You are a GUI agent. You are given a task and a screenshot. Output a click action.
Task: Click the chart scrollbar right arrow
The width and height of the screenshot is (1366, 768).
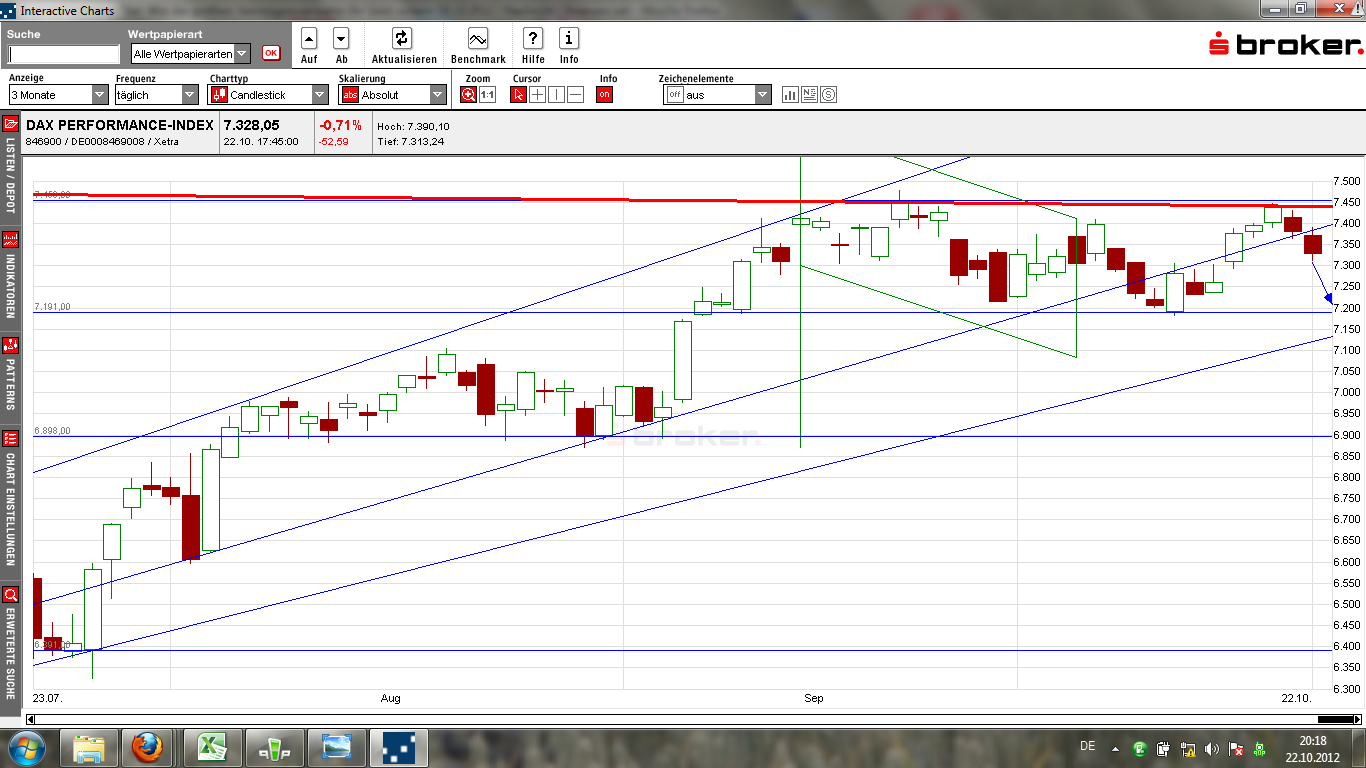[x=1358, y=719]
